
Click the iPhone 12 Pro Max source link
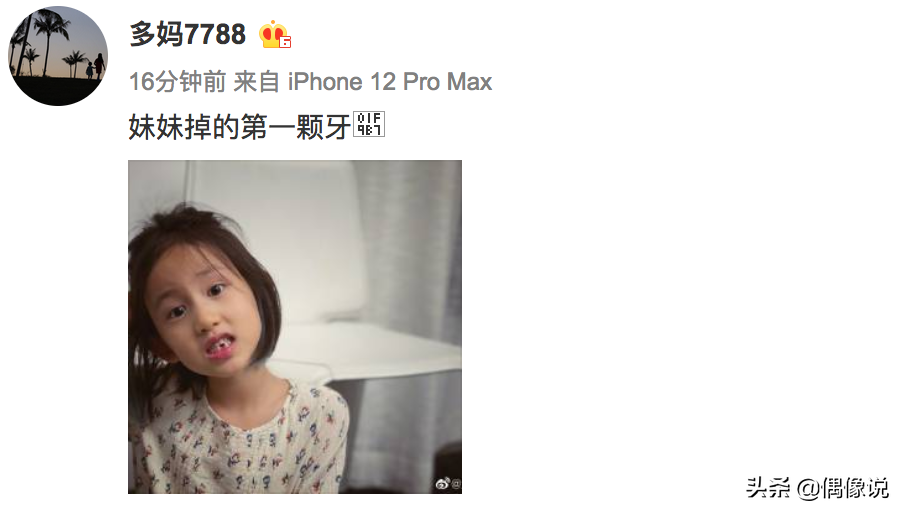[x=390, y=82]
